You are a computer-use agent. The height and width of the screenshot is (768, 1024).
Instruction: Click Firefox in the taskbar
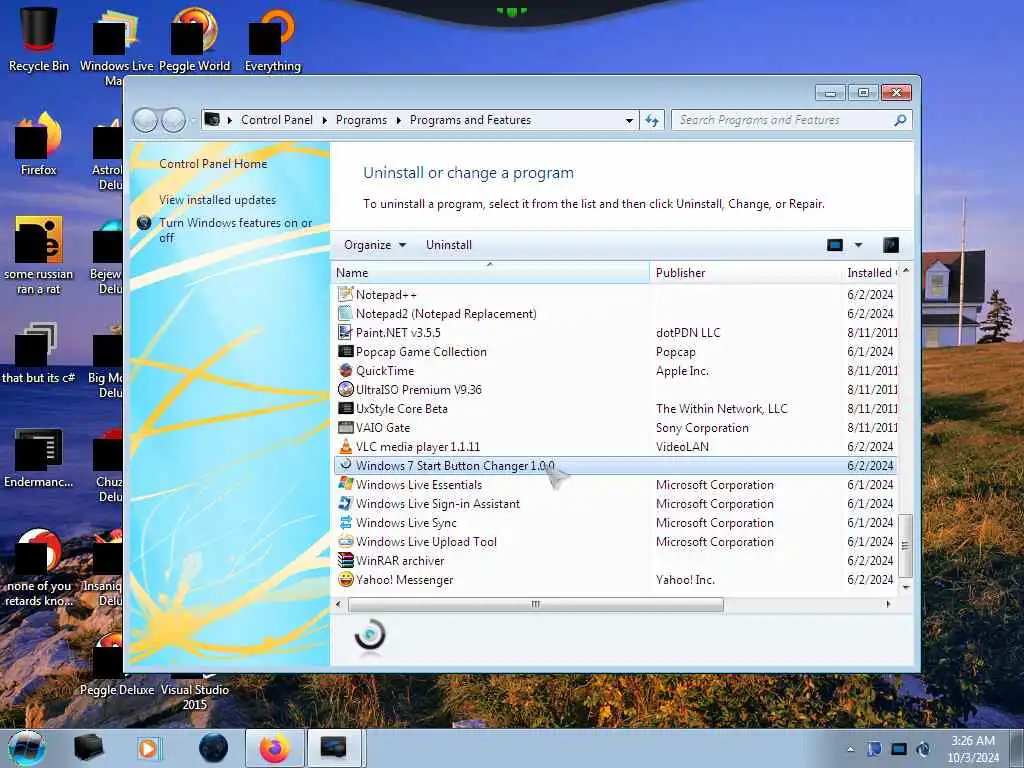pyautogui.click(x=274, y=748)
